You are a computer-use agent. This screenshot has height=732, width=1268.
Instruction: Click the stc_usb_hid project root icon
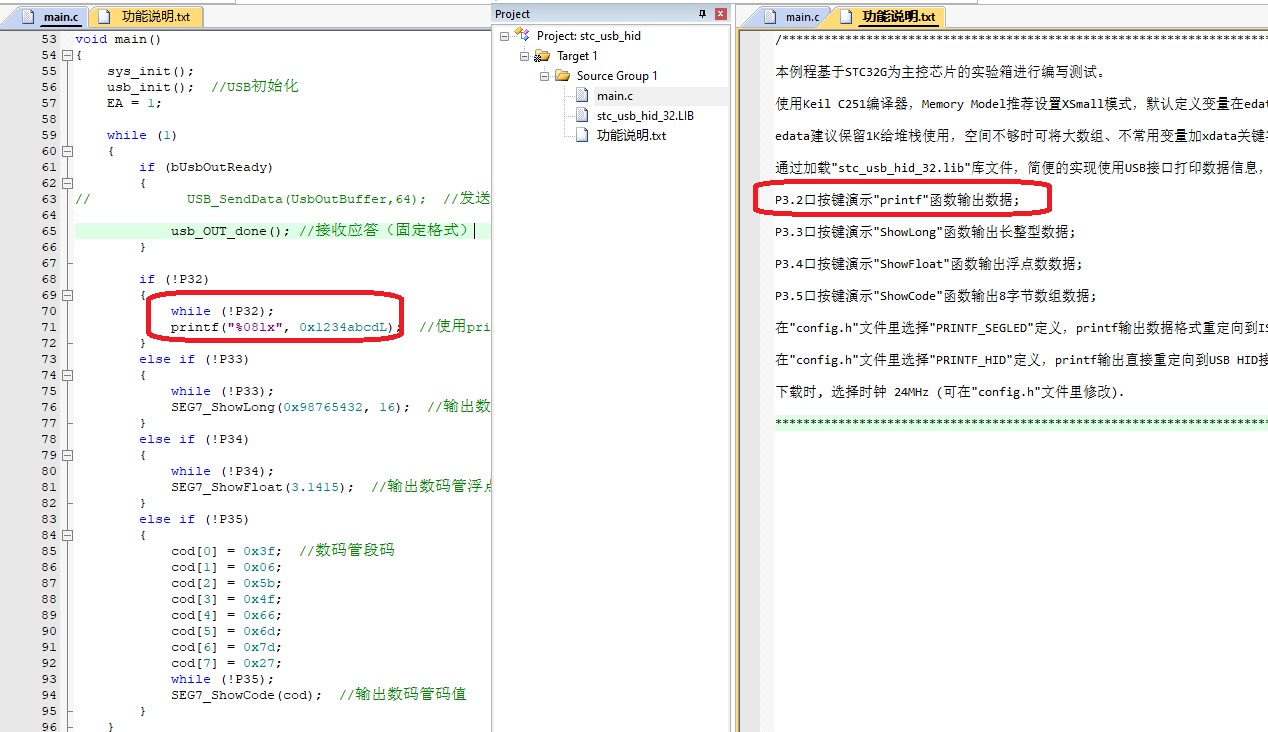[521, 35]
